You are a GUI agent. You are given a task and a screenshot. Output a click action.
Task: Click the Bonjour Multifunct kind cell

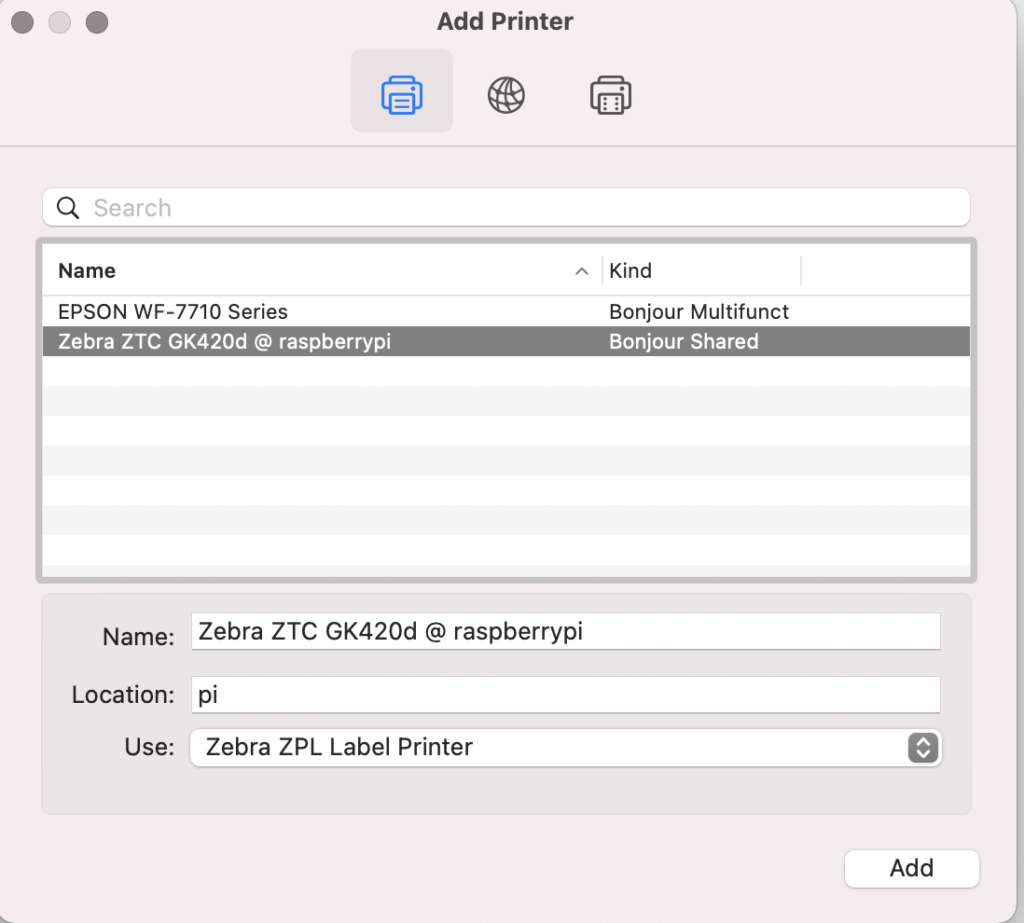click(x=699, y=312)
